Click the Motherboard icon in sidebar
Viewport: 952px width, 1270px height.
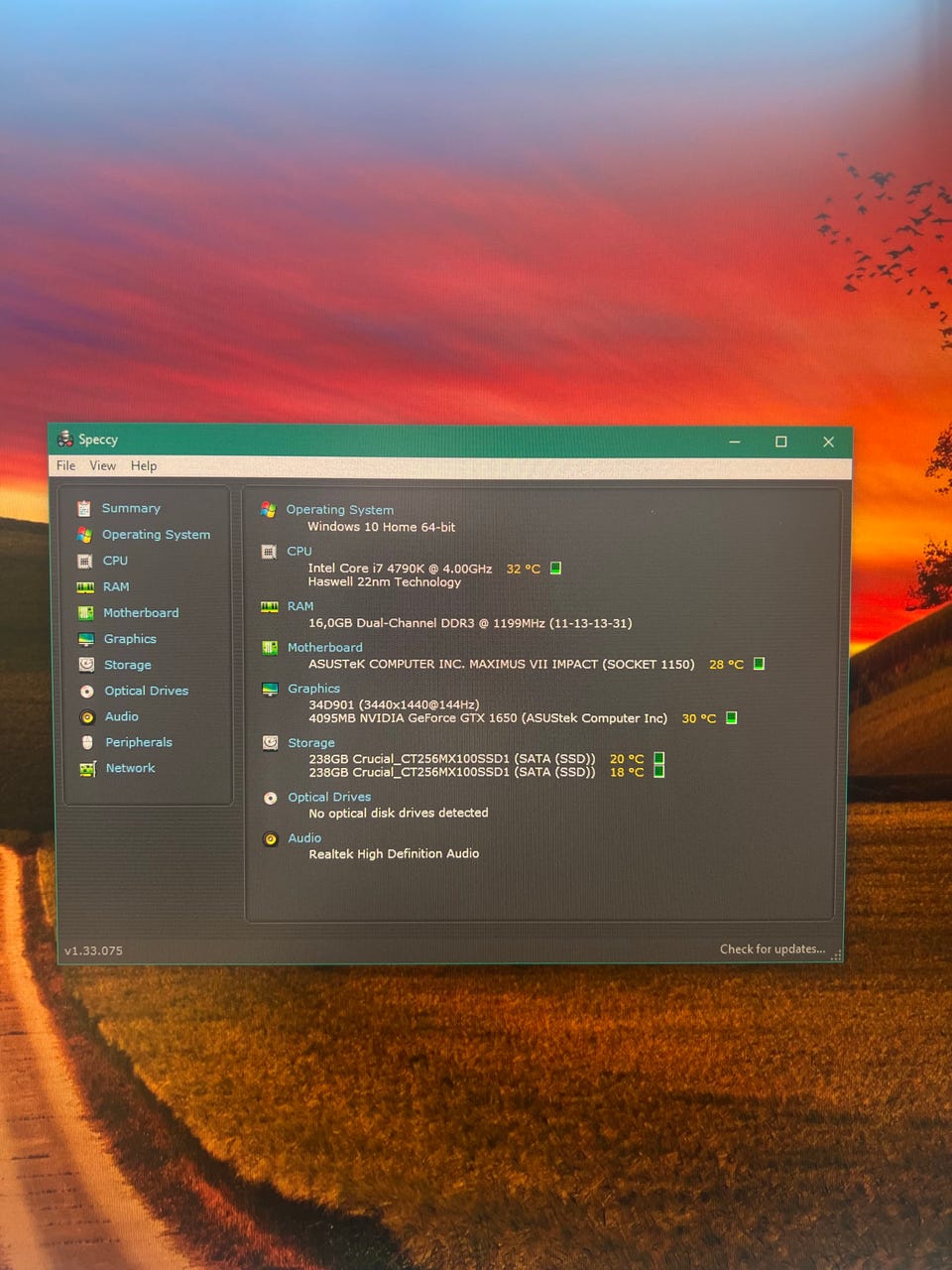tap(85, 613)
